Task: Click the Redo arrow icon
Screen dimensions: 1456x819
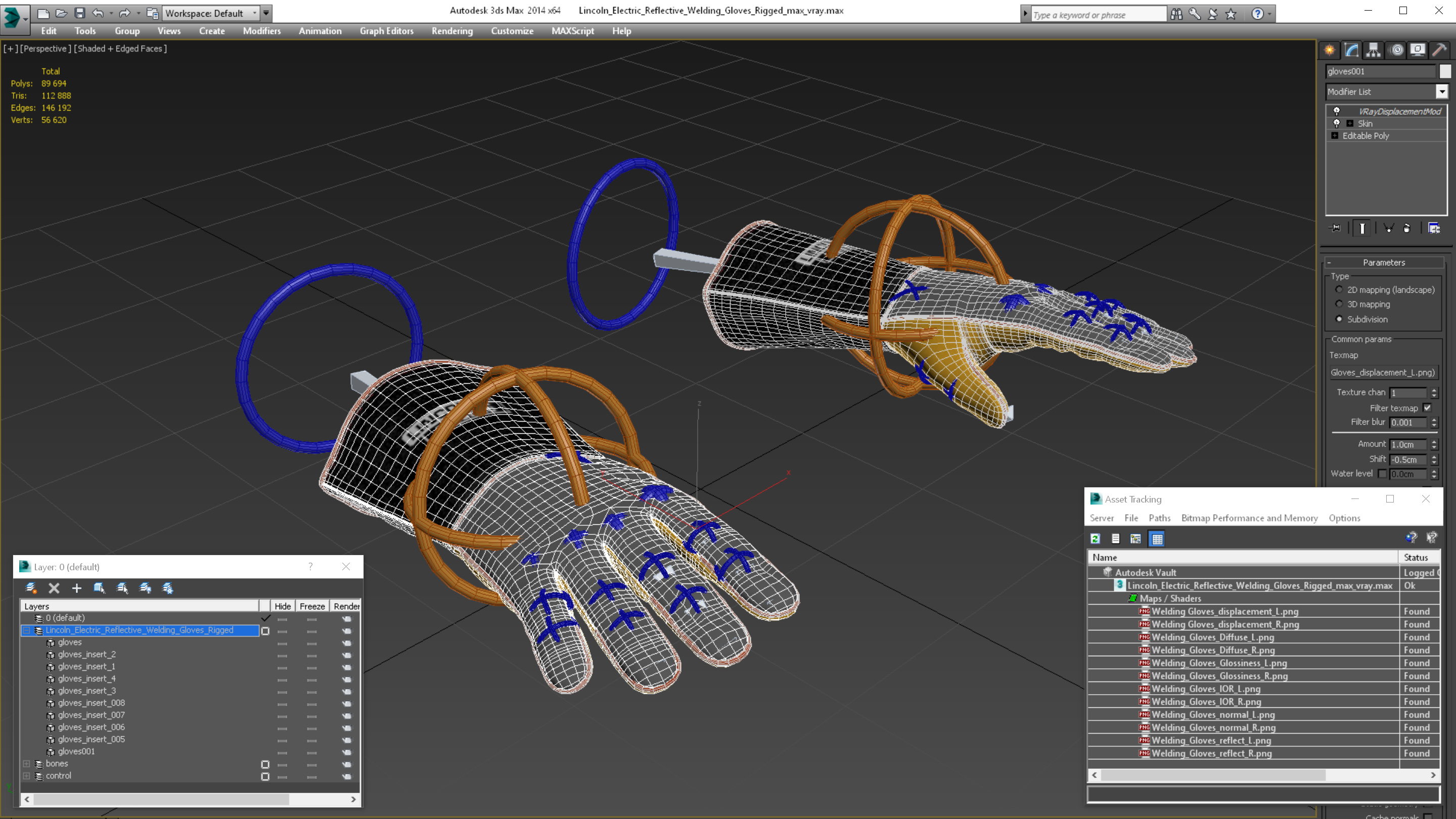Action: coord(124,13)
